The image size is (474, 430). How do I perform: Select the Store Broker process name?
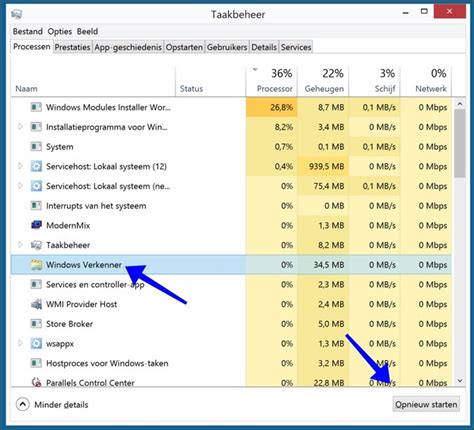coord(69,324)
